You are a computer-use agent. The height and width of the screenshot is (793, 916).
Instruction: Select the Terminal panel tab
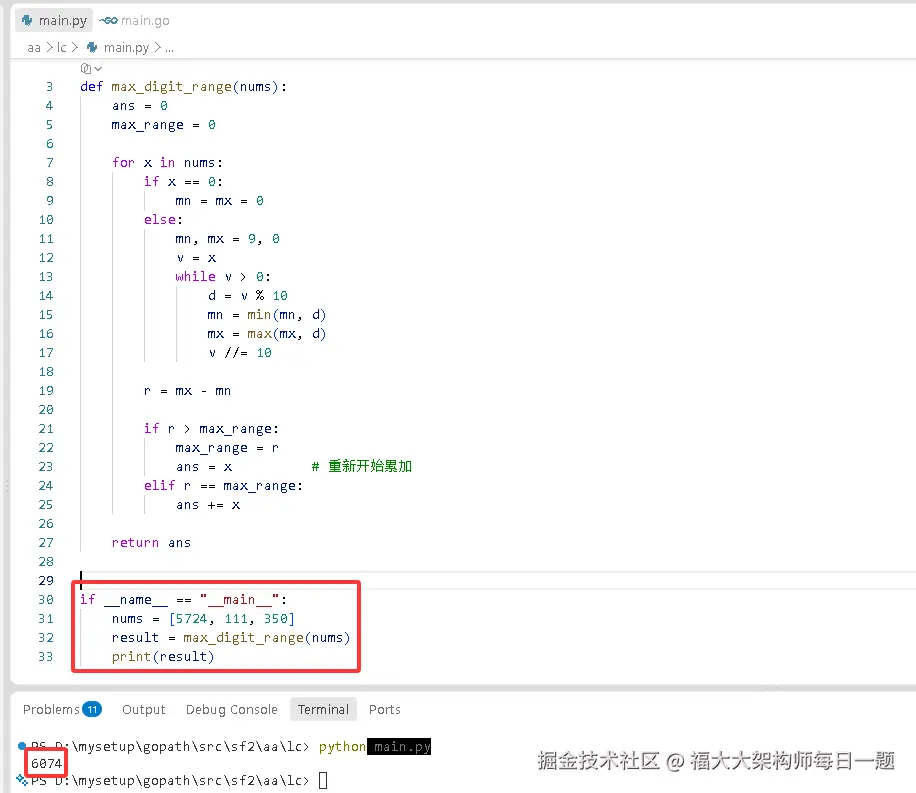[323, 709]
